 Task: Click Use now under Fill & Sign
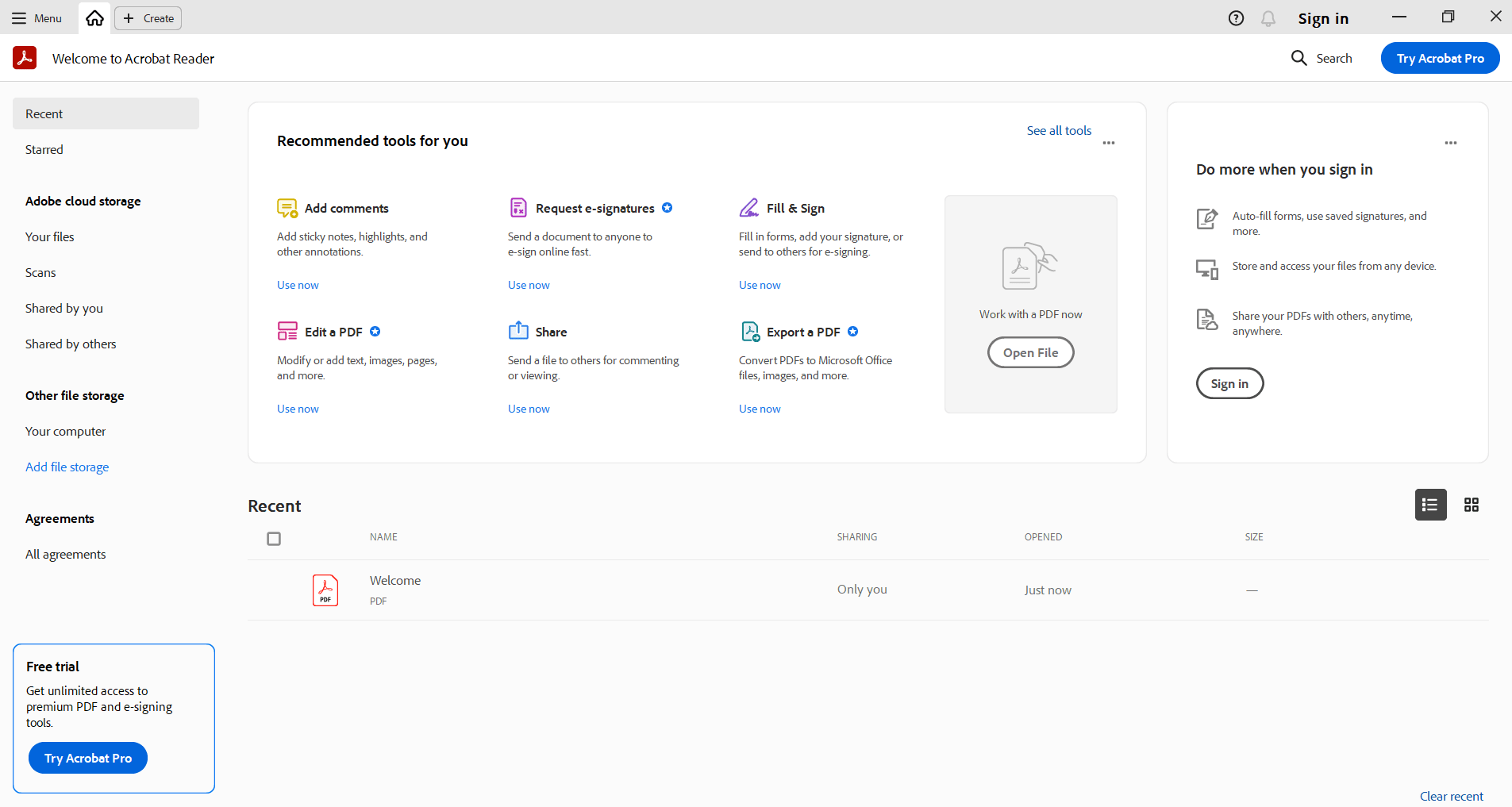(760, 285)
